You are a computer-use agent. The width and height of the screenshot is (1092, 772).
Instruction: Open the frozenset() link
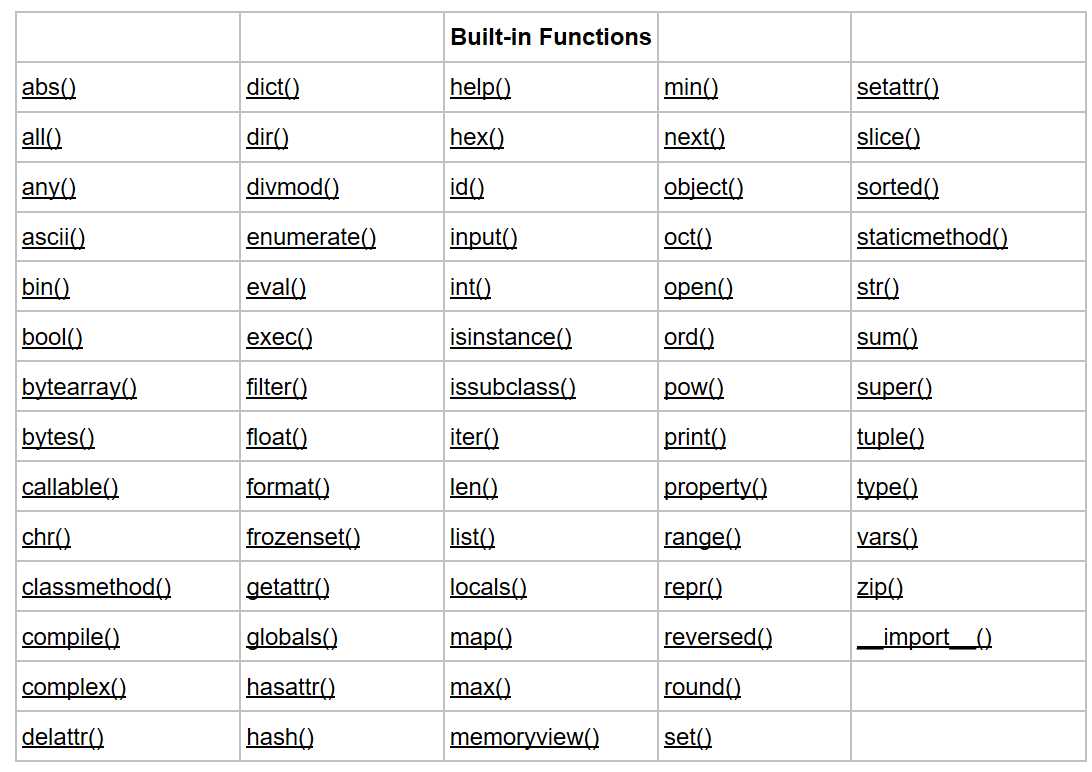coord(303,538)
